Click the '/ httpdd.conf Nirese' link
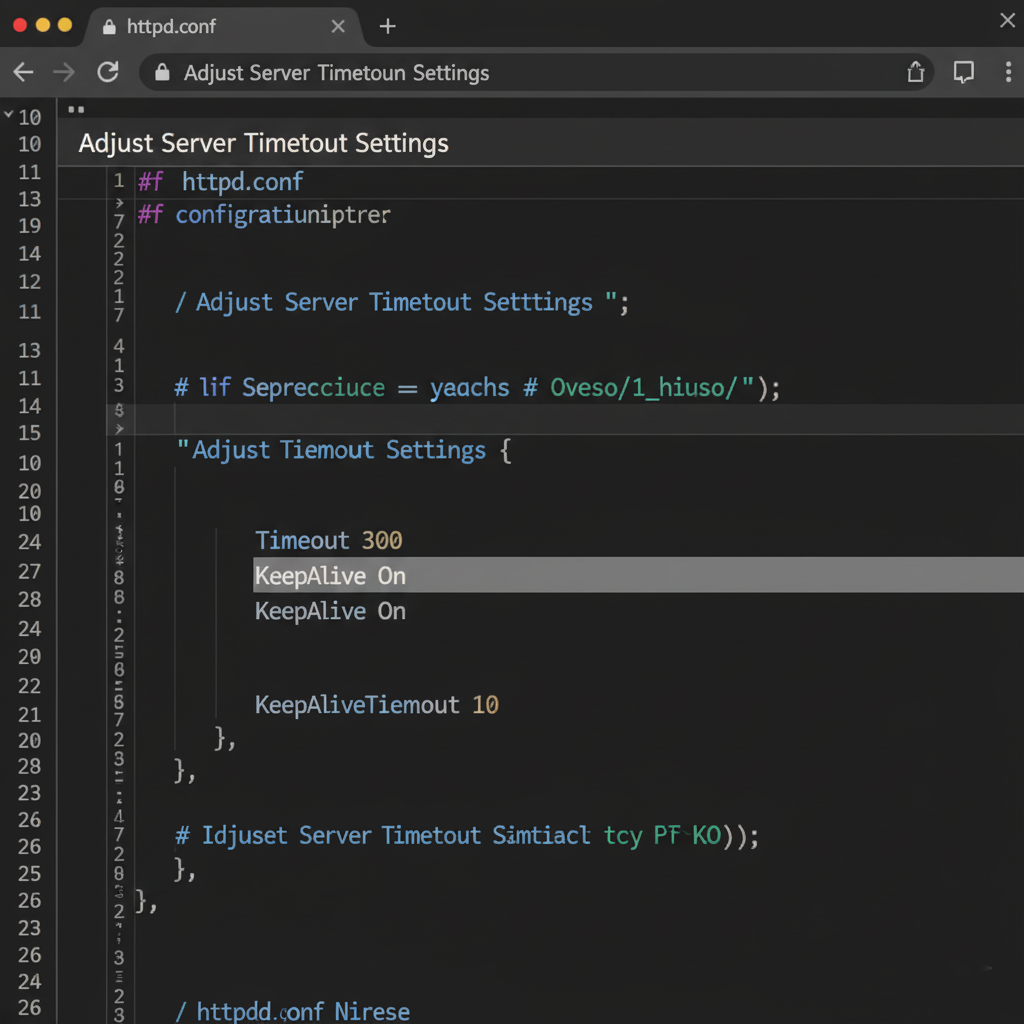The height and width of the screenshot is (1024, 1024). point(292,1011)
